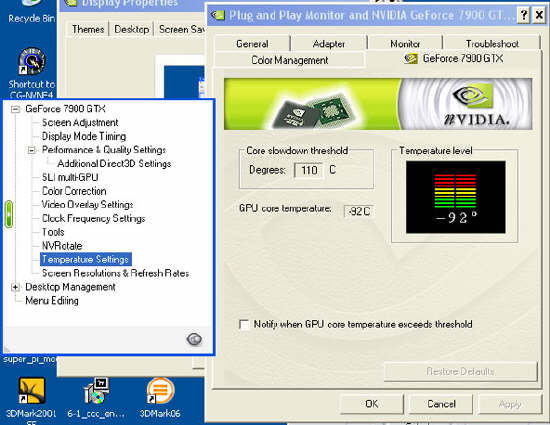Launch the 3DMark06 desktop shortcut
The height and width of the screenshot is (425, 550).
[160, 398]
